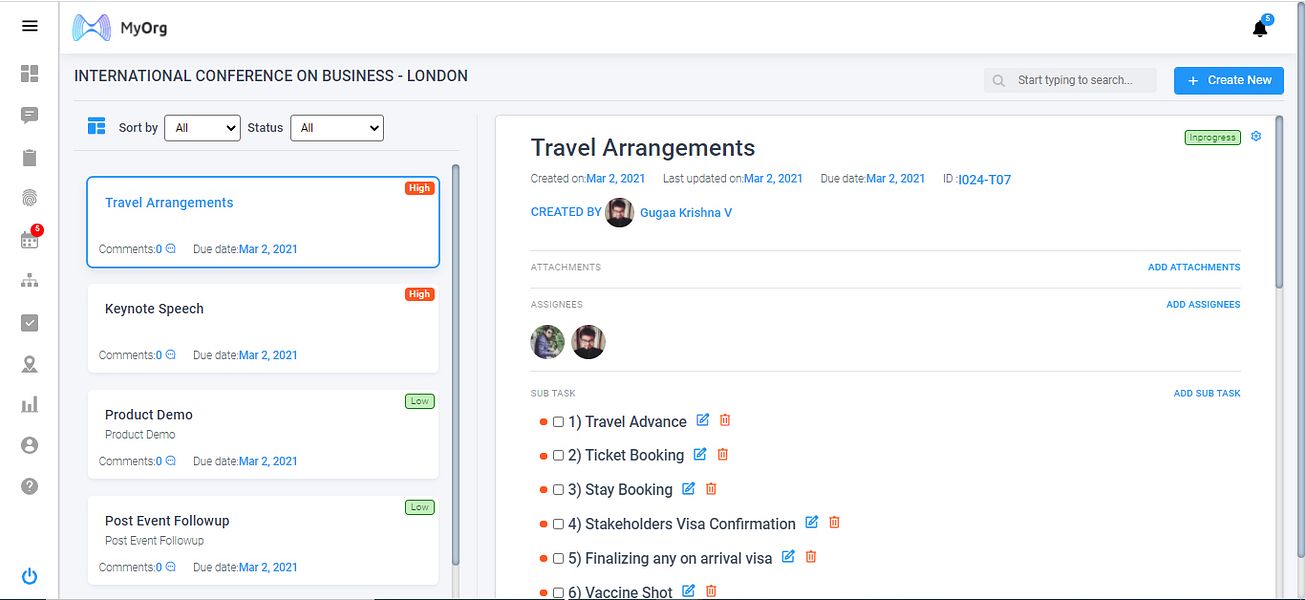Screen dimensions: 1305x600
Task: Click the creator's profile avatar
Action: coord(620,212)
